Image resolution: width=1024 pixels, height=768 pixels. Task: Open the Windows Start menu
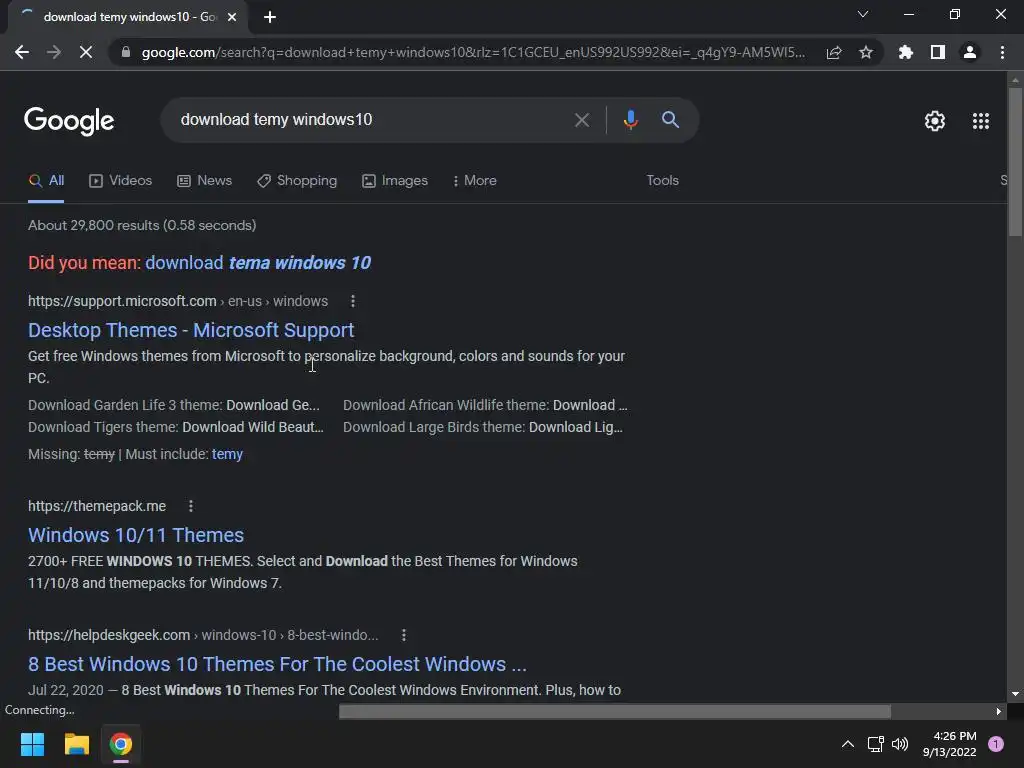(x=32, y=744)
